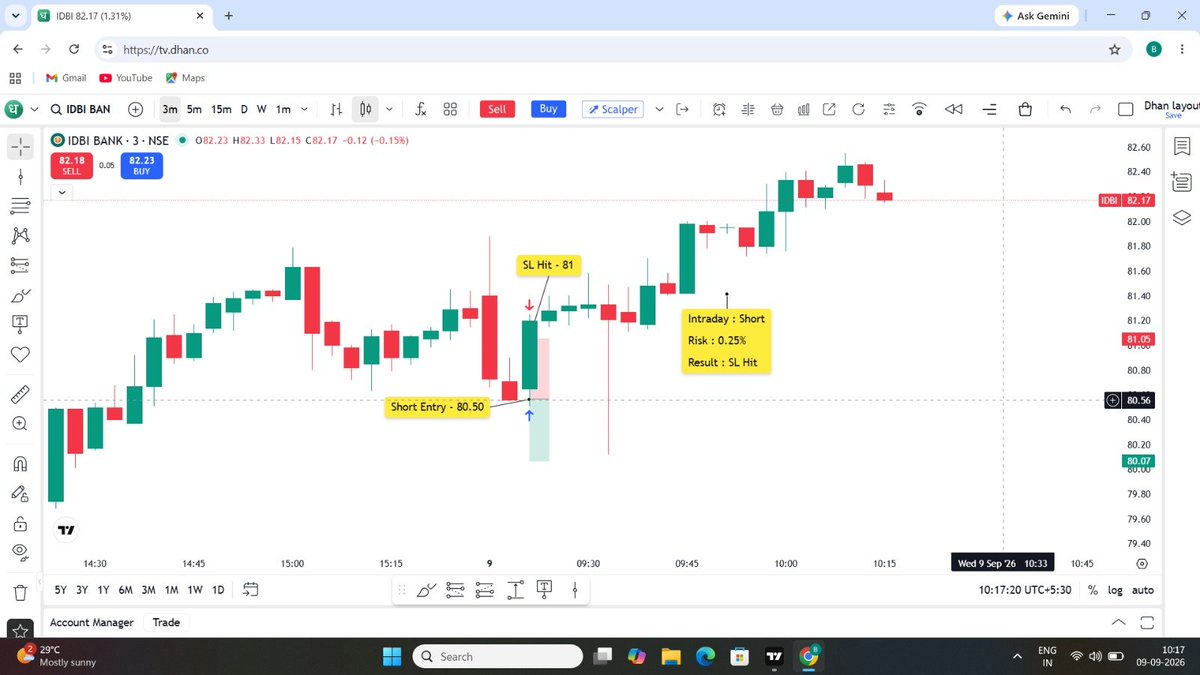Open the watchlist panel icon on right sidebar
1200x675 pixels.
click(1180, 147)
